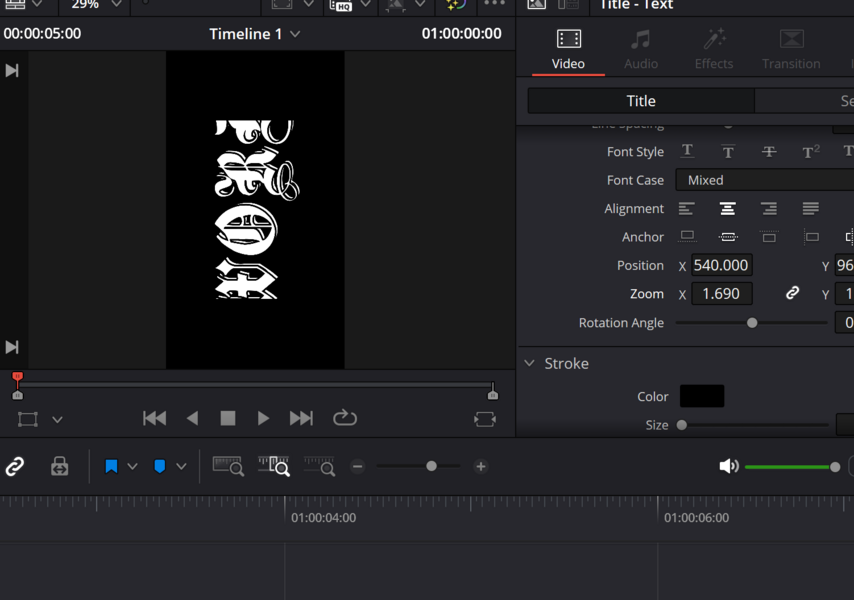Screen dimensions: 854x600
Task: Select right text alignment
Action: 769,209
